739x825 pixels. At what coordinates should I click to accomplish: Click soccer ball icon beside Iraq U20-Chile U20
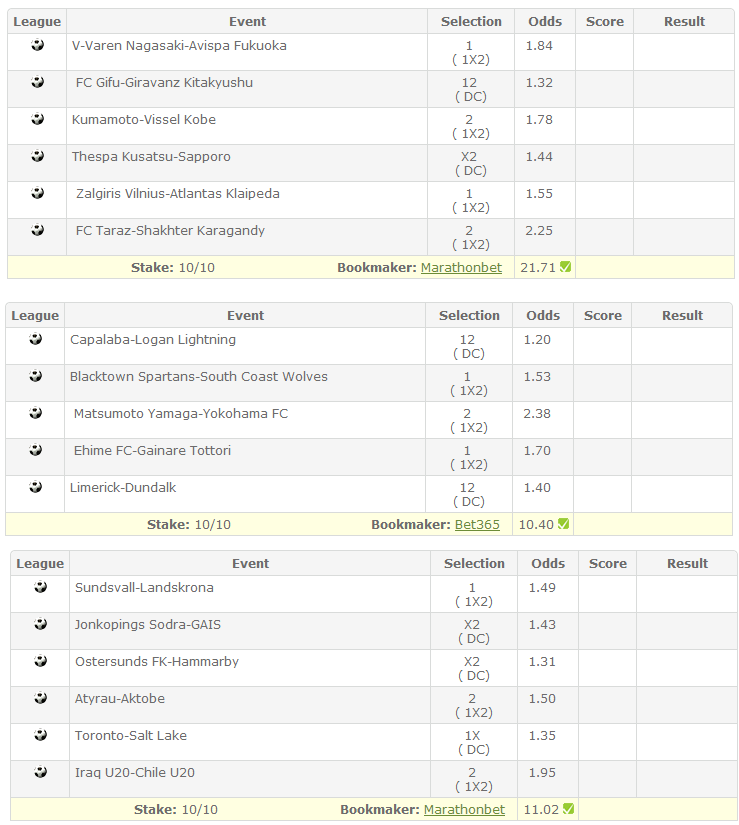(41, 772)
